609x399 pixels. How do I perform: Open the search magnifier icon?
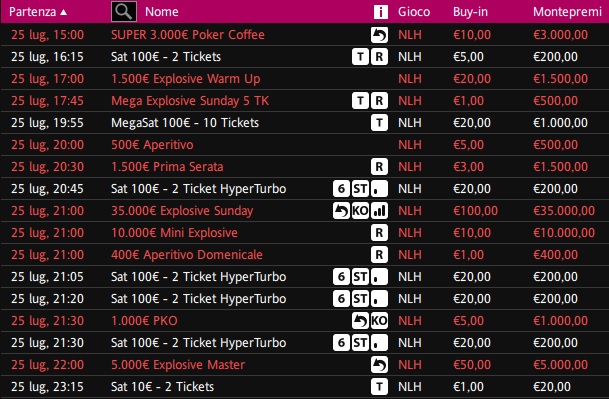tap(124, 11)
